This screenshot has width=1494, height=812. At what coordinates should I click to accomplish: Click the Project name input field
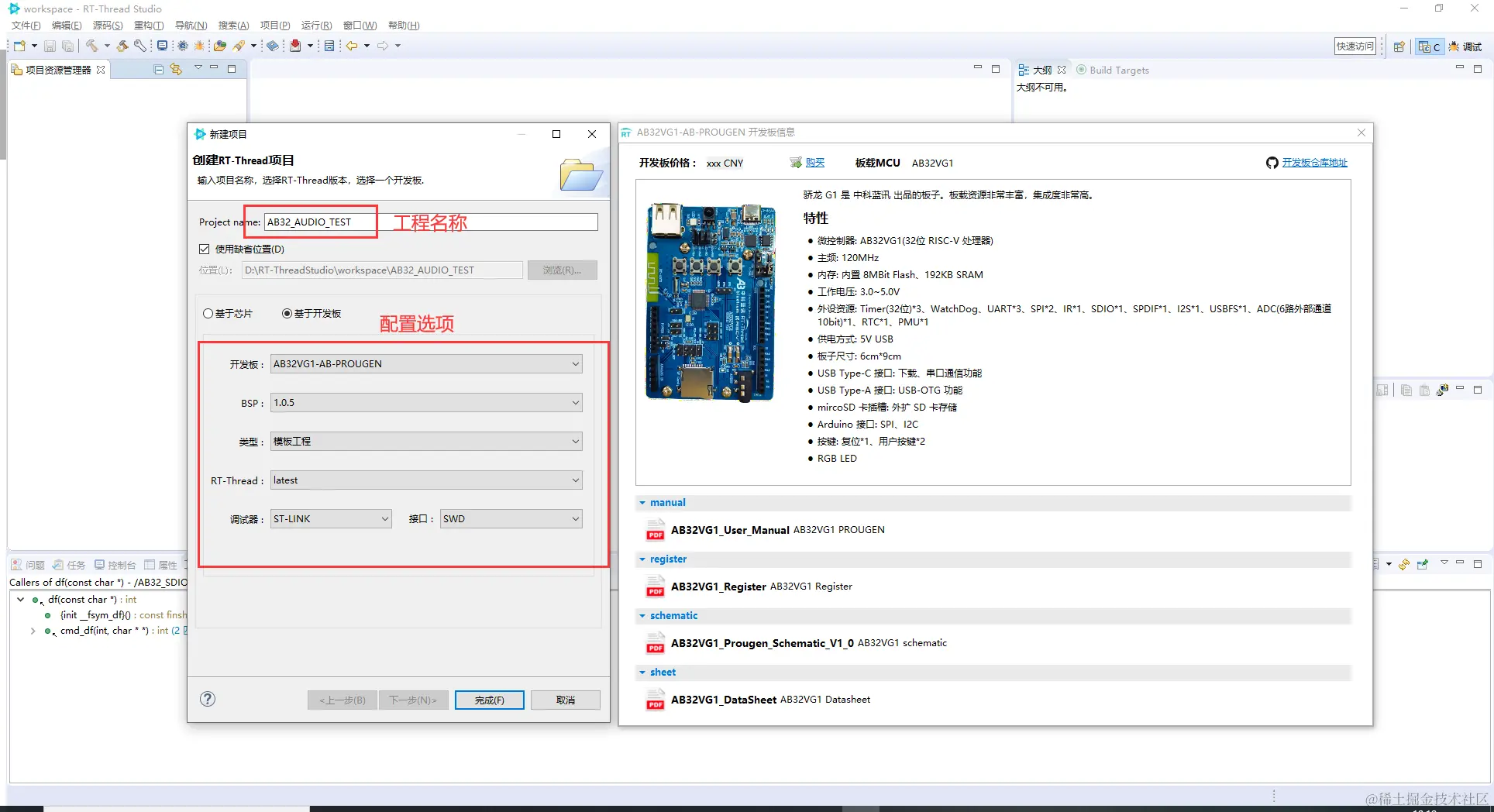pos(431,222)
